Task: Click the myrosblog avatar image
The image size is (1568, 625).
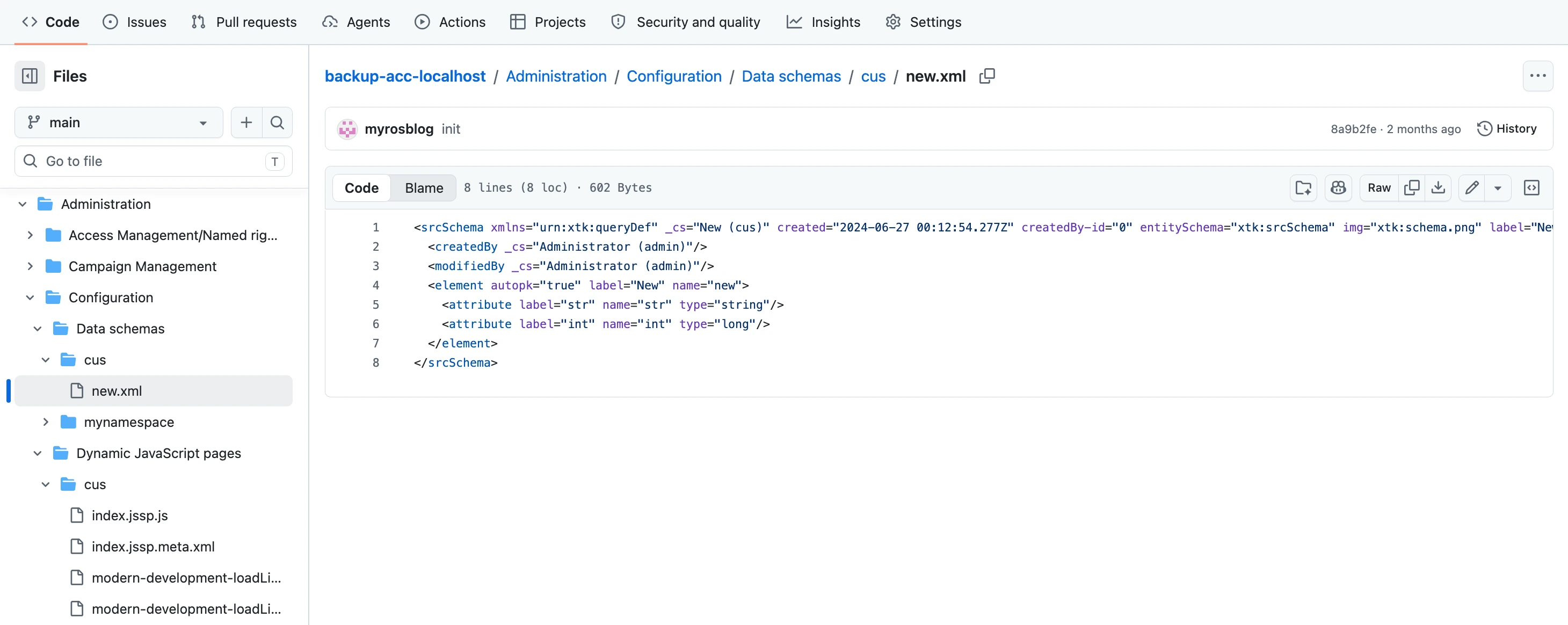Action: [x=347, y=129]
